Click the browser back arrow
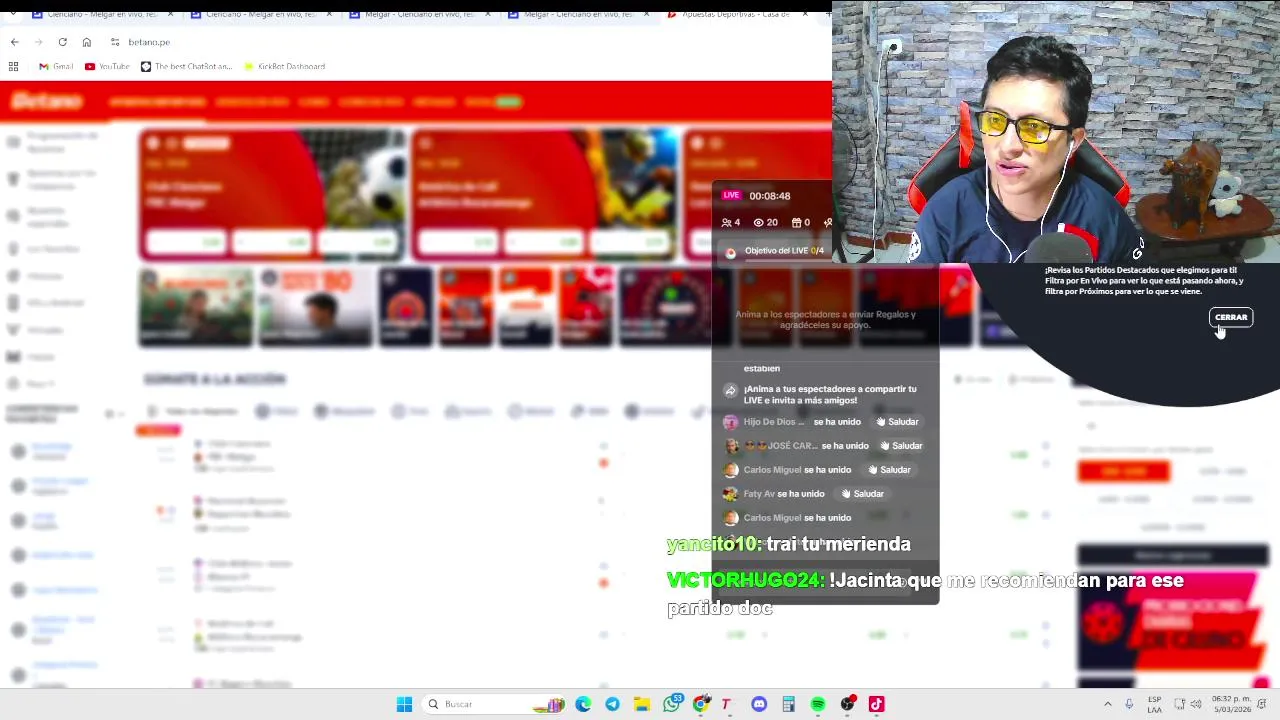 click(x=14, y=42)
